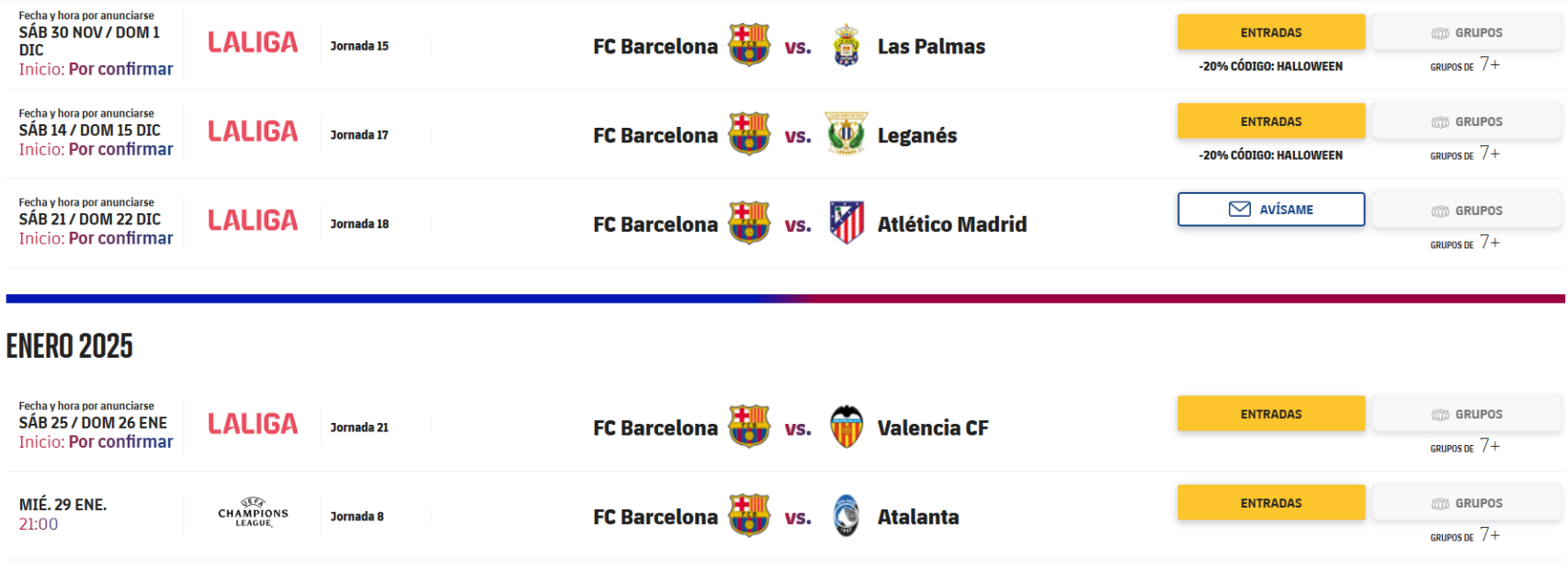
Task: Click GRUPOS DE 7+ label for Valencia match
Action: point(1467,446)
